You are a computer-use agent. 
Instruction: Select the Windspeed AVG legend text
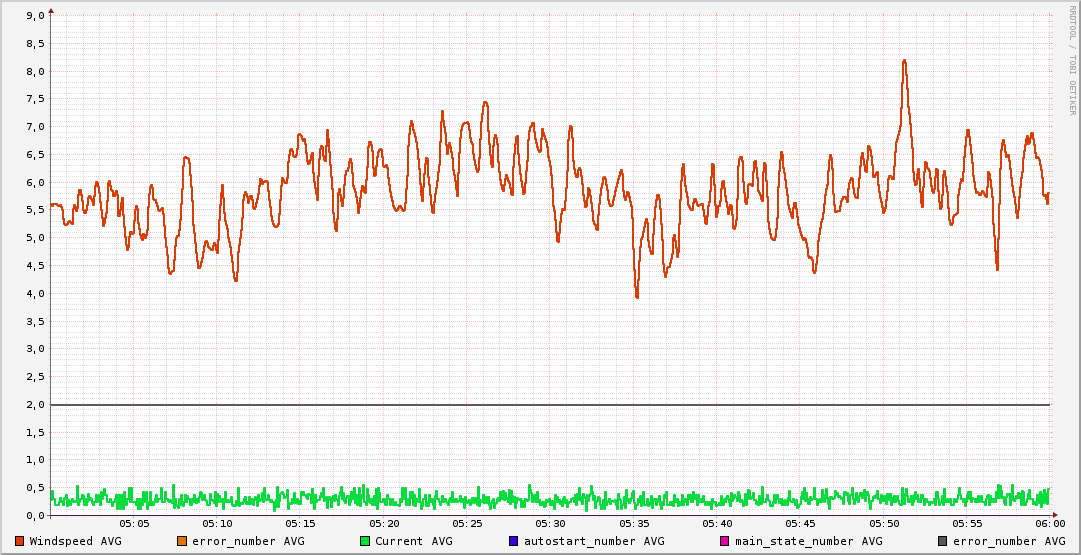75,541
